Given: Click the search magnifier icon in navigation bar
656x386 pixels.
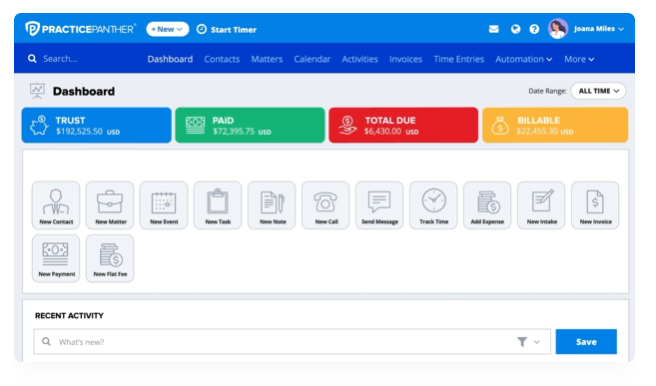Looking at the screenshot, I should click(x=32, y=59).
